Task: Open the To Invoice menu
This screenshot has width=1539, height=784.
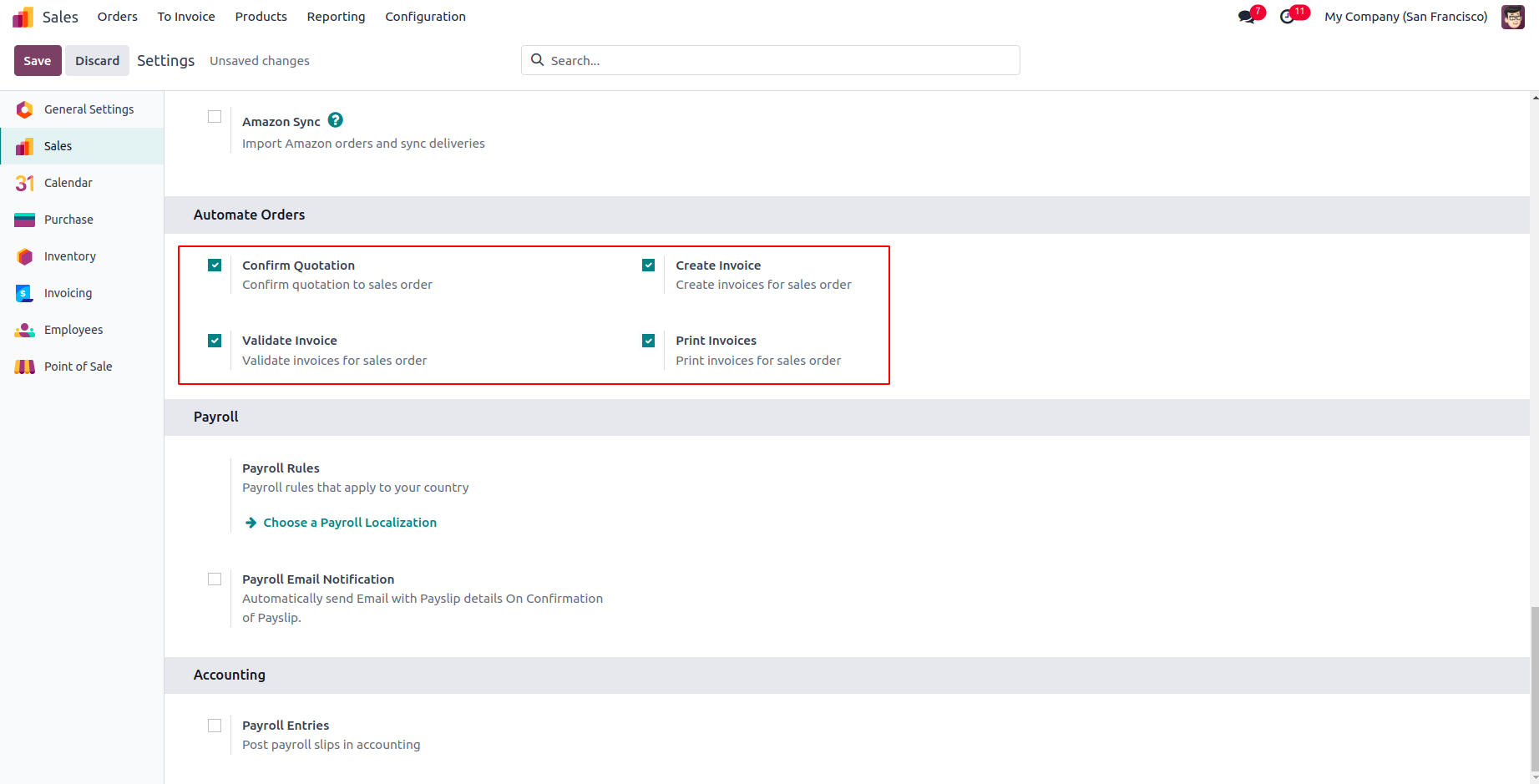Action: coord(186,17)
